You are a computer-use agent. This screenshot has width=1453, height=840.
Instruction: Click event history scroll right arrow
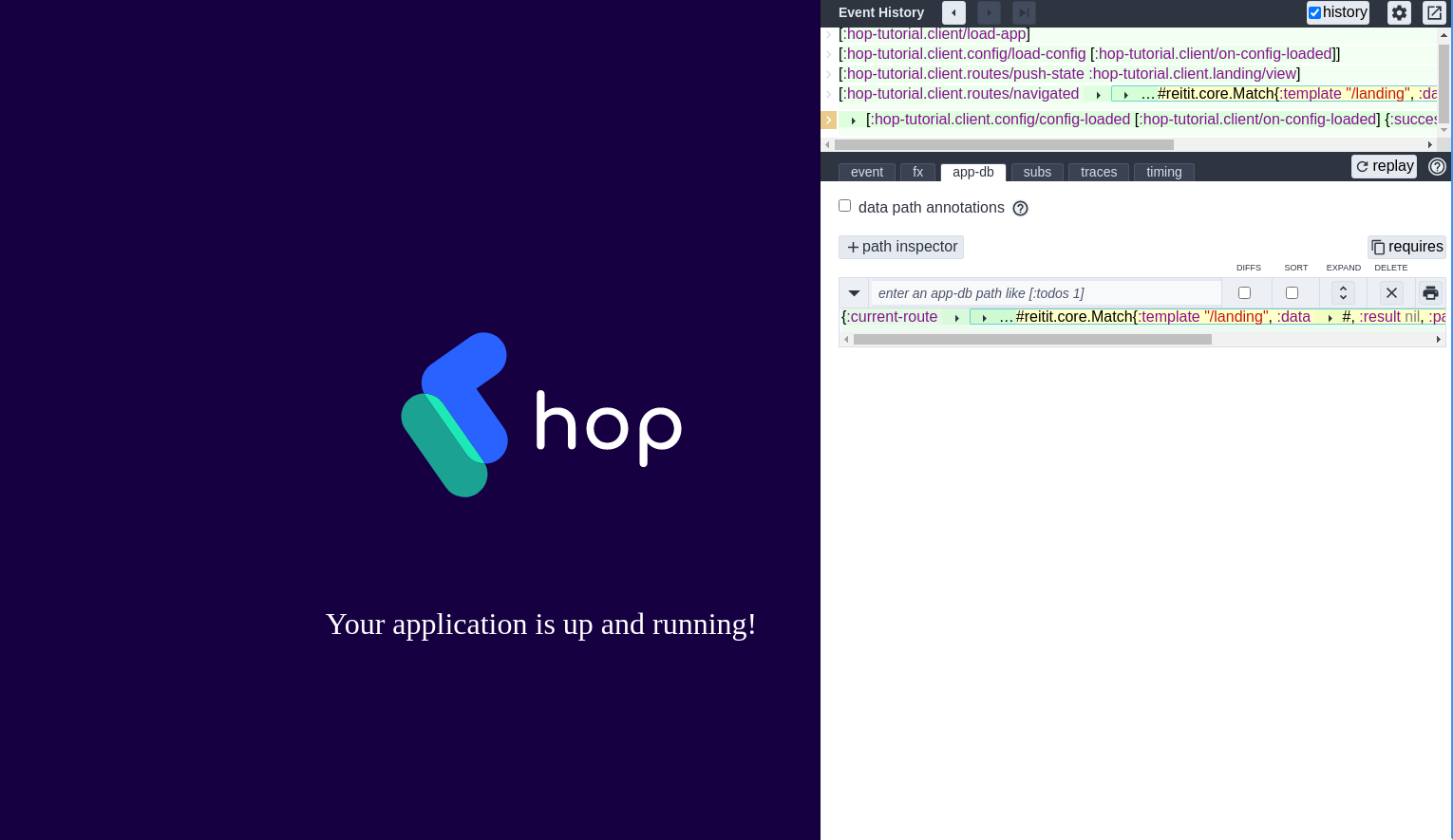[1430, 145]
